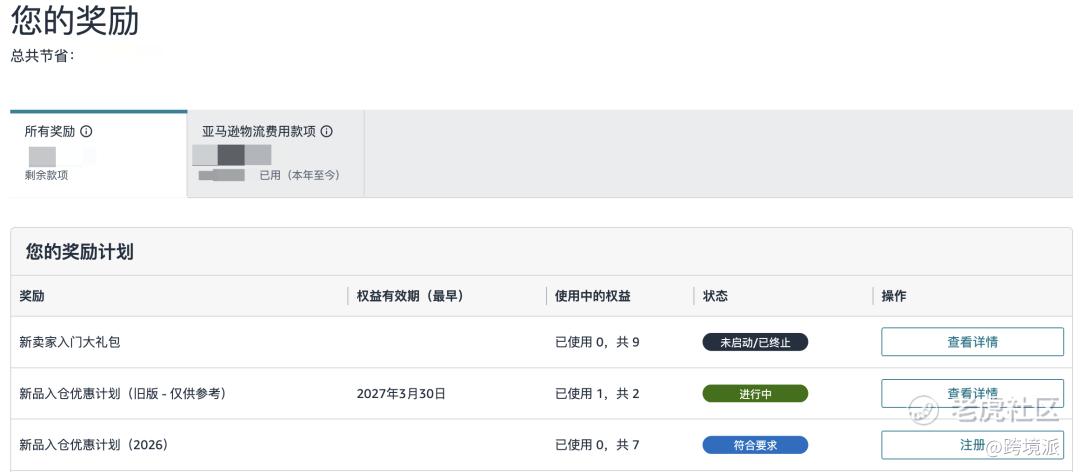Image resolution: width=1080 pixels, height=472 pixels.
Task: Click the 您的奖励计划 section heading
Action: pyautogui.click(x=80, y=252)
